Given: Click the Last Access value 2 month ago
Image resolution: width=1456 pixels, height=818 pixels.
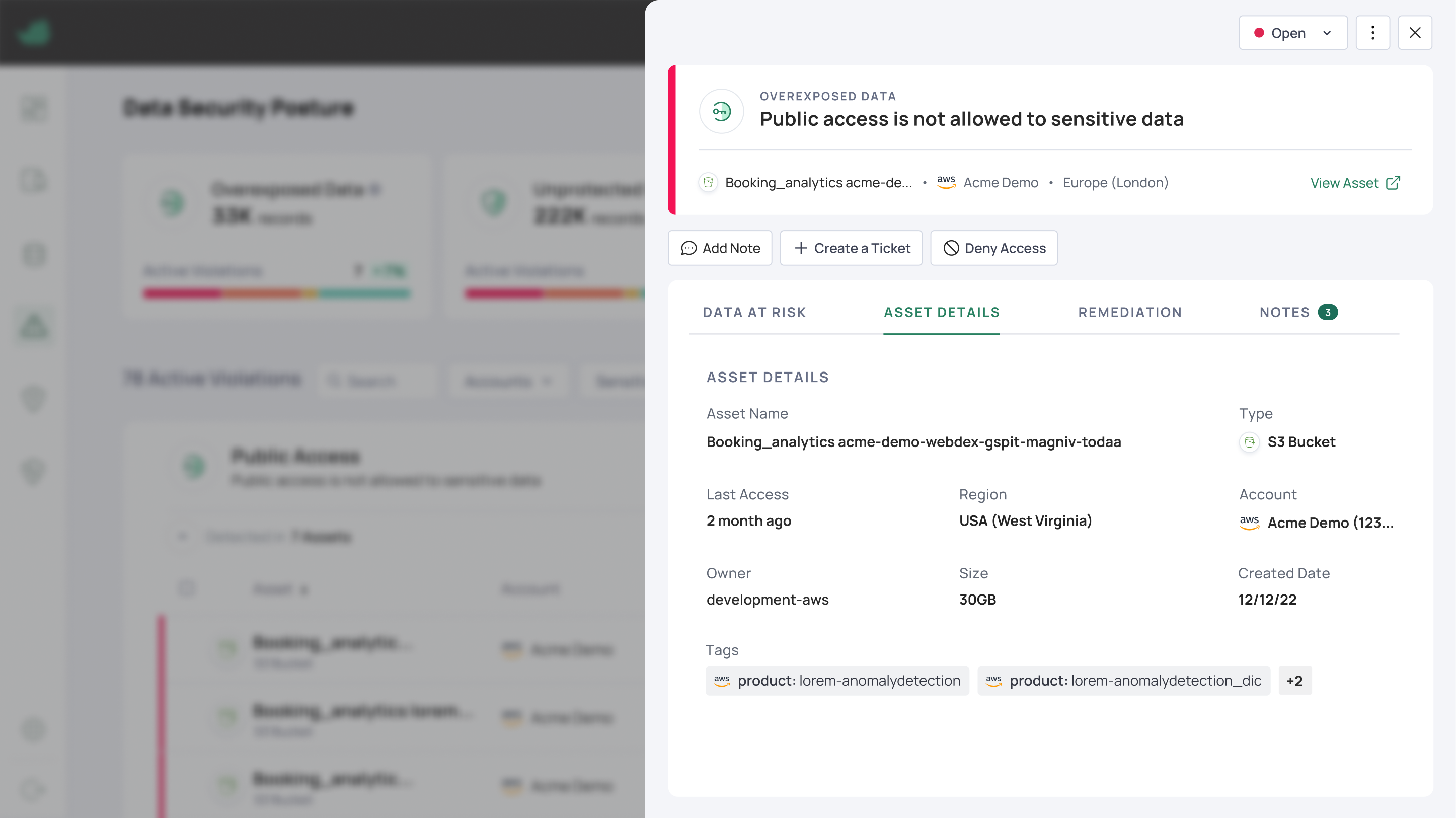Looking at the screenshot, I should (748, 520).
